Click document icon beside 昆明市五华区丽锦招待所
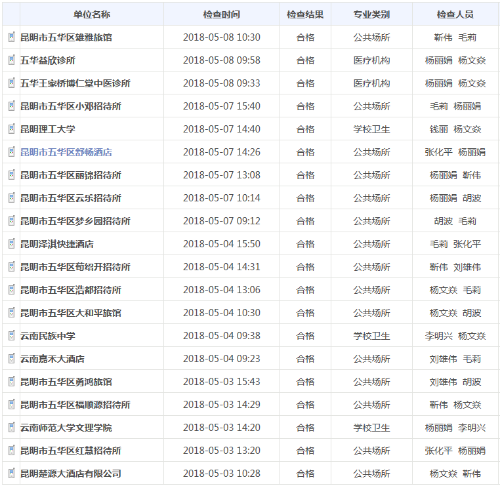This screenshot has width=500, height=488. point(12,175)
